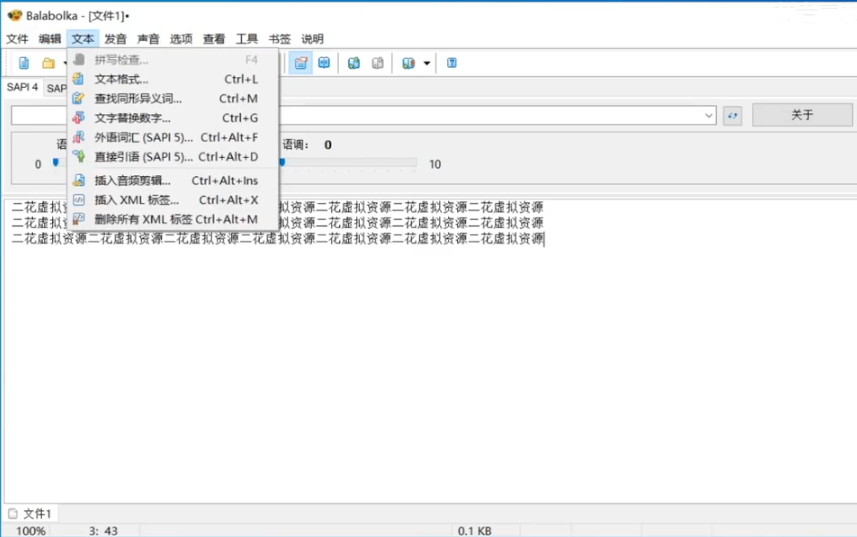Click the icon beside 直接引语 (SAPI 5)...
The image size is (857, 537).
[x=79, y=157]
